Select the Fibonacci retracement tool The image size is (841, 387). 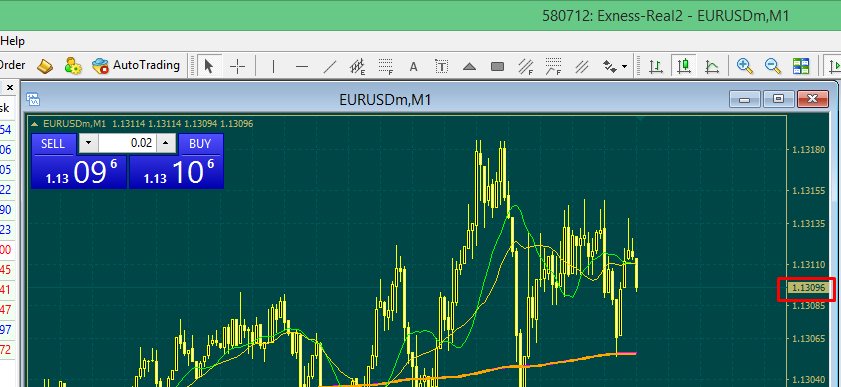tap(386, 66)
